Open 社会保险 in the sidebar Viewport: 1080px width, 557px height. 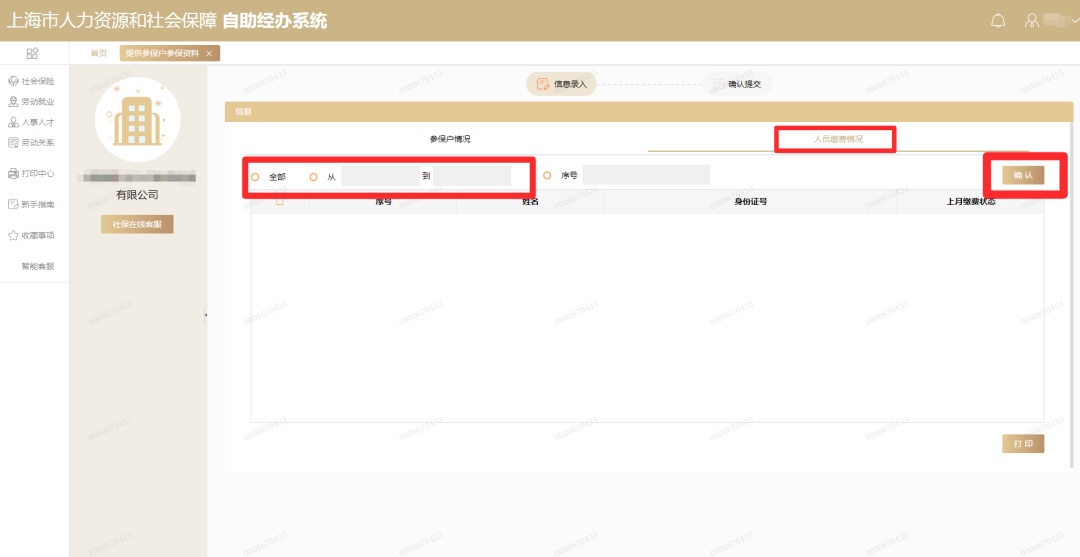click(32, 81)
